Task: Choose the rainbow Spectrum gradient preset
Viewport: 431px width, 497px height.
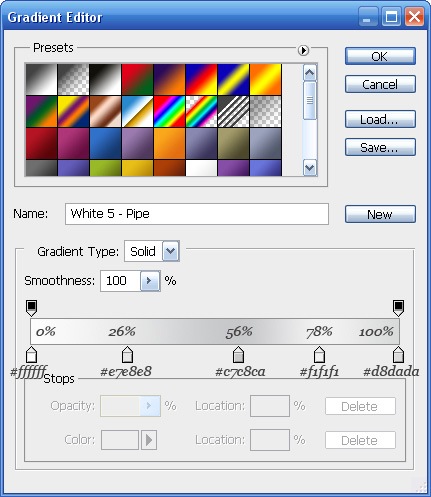Action: [169, 112]
